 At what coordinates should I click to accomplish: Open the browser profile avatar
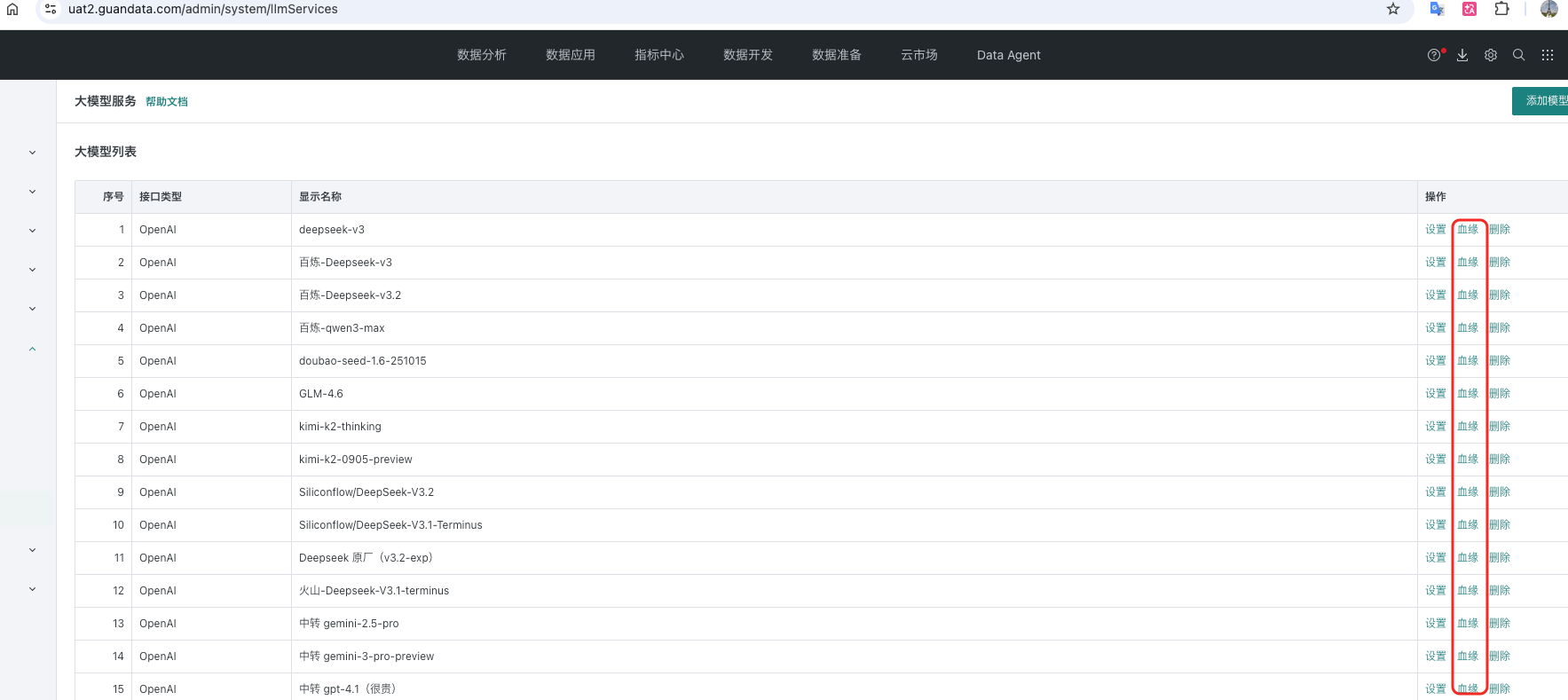1548,9
